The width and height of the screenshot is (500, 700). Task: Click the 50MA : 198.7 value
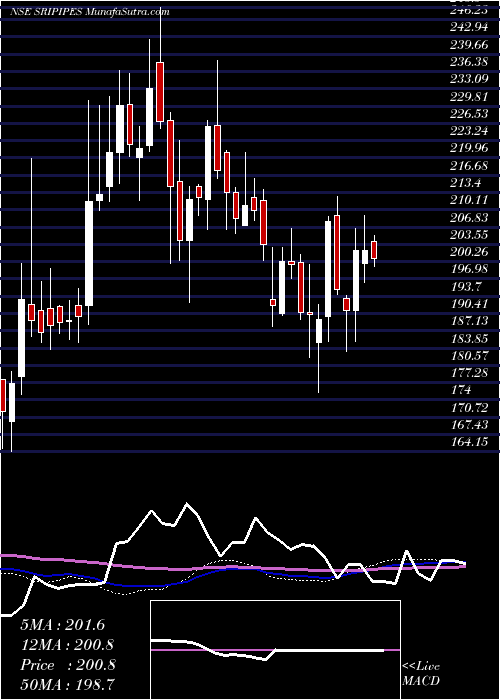(69, 685)
